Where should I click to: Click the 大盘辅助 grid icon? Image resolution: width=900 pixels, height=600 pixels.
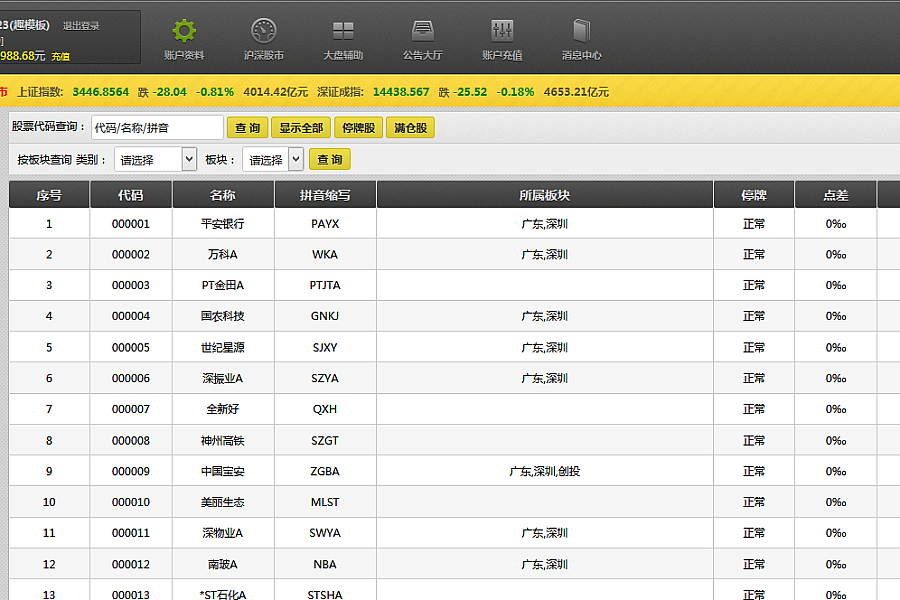tap(343, 31)
